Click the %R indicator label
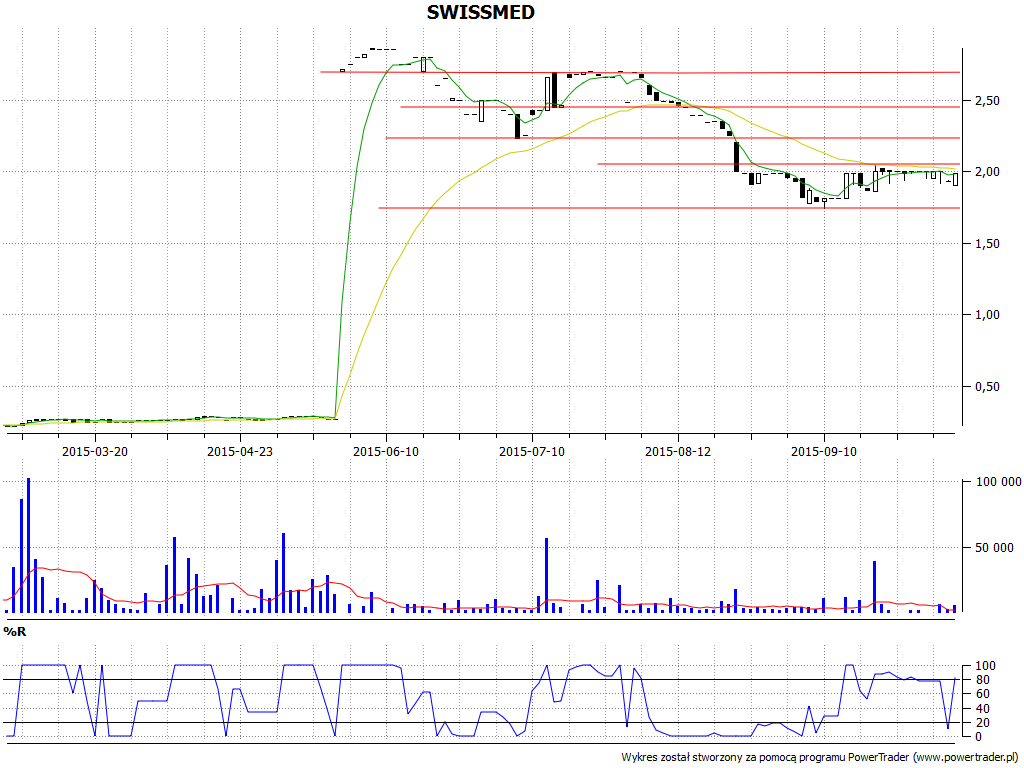This screenshot has width=1024, height=768. click(x=14, y=632)
